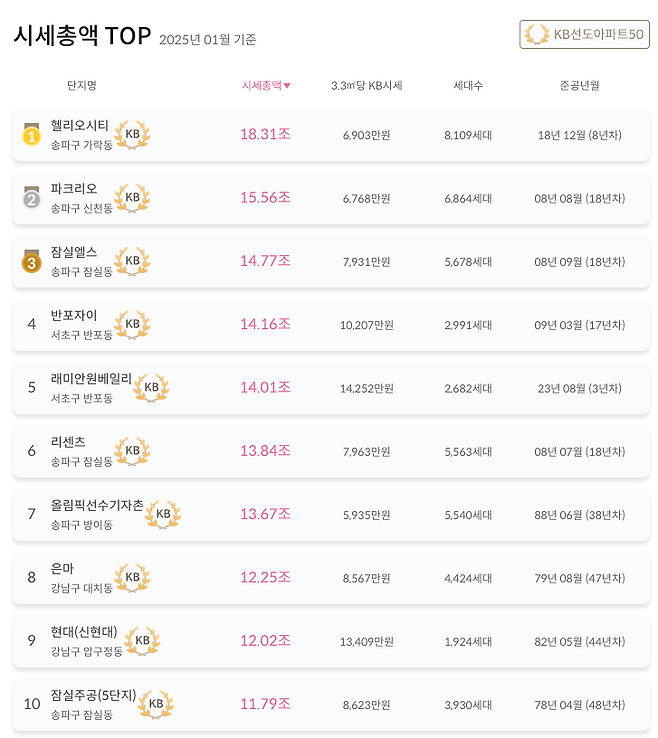658x738 pixels.
Task: Open the 현대(신현대) apartment link
Action: [84, 632]
